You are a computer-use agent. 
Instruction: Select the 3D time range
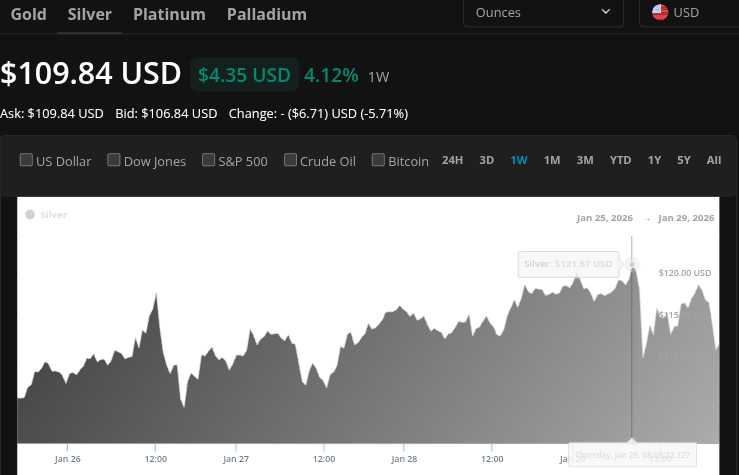(487, 160)
